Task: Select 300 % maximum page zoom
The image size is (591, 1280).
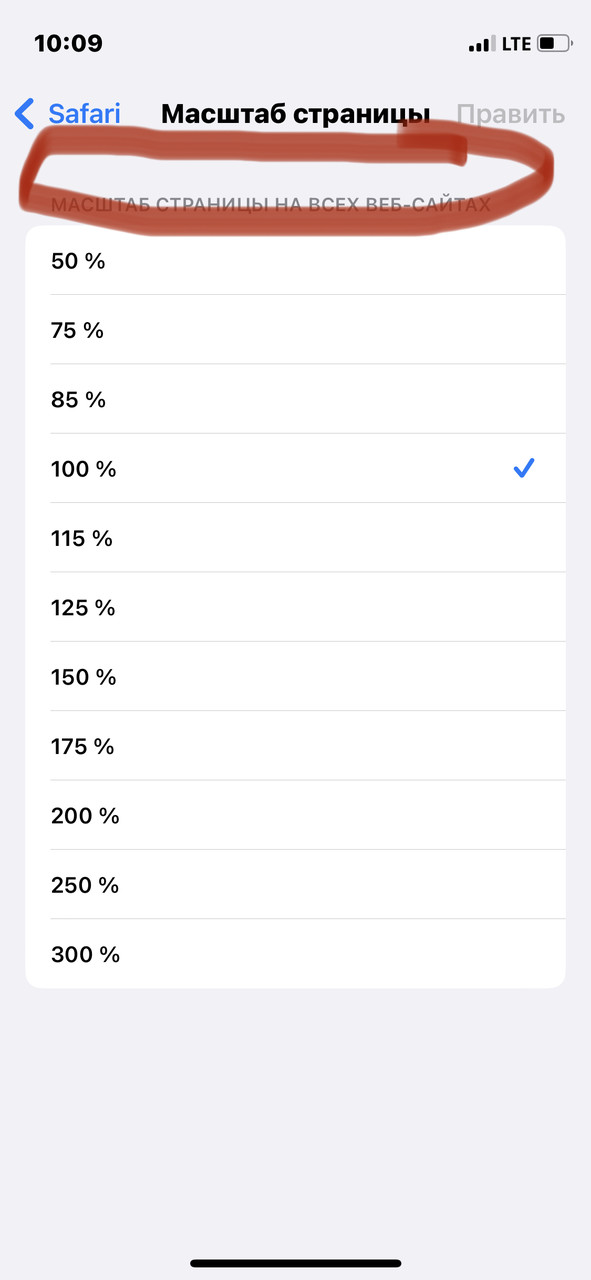Action: coord(295,954)
